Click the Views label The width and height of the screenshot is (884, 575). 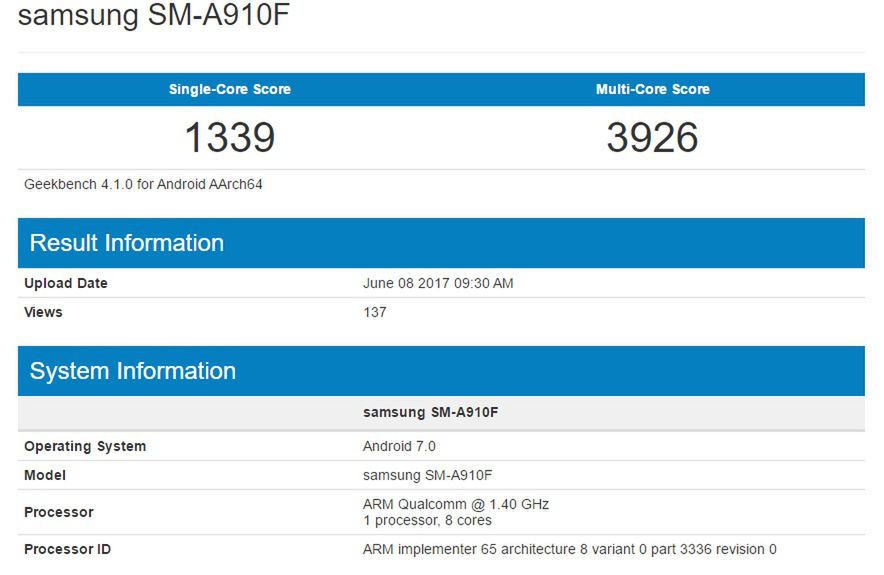tap(43, 312)
